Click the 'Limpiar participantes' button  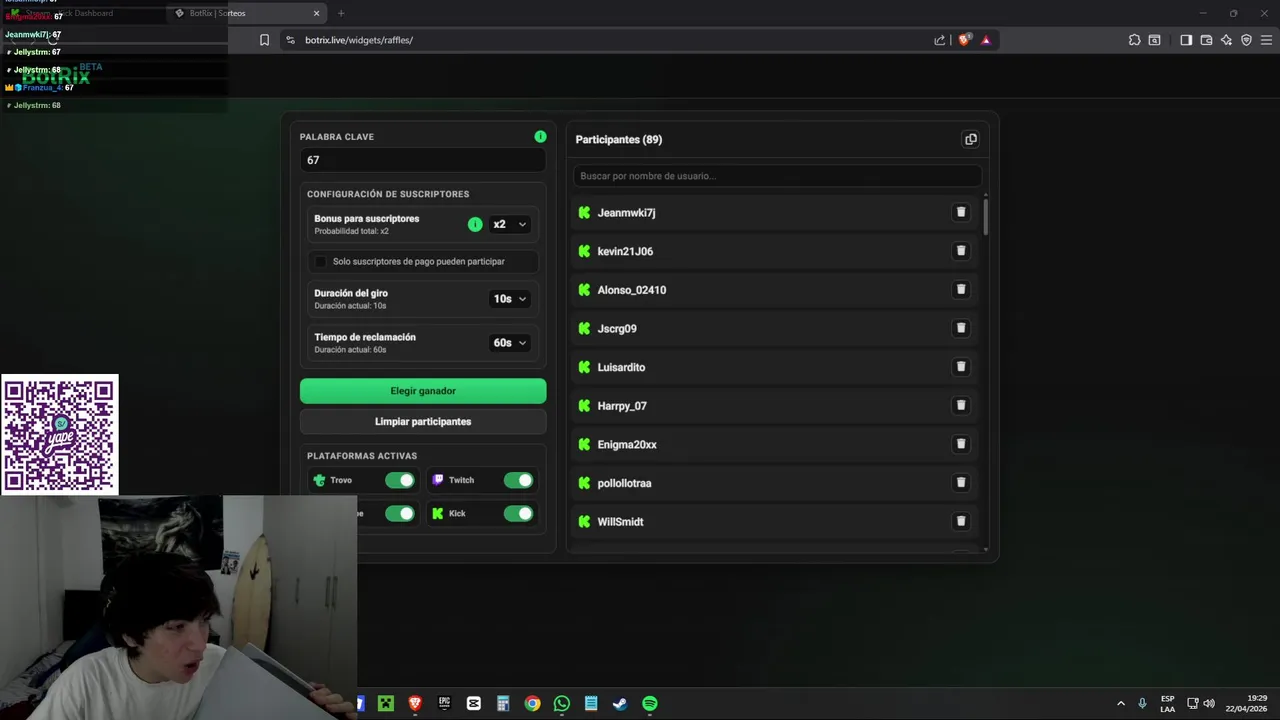[423, 421]
